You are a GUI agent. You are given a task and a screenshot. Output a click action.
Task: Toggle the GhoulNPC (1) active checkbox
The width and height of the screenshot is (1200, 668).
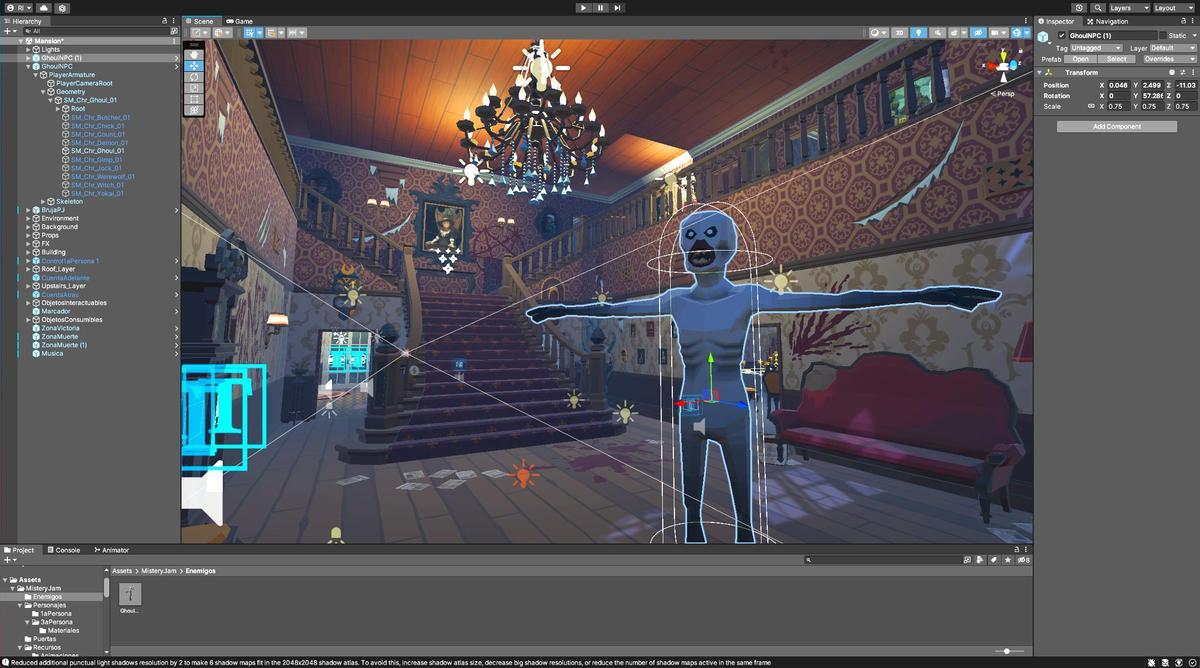click(x=1062, y=35)
